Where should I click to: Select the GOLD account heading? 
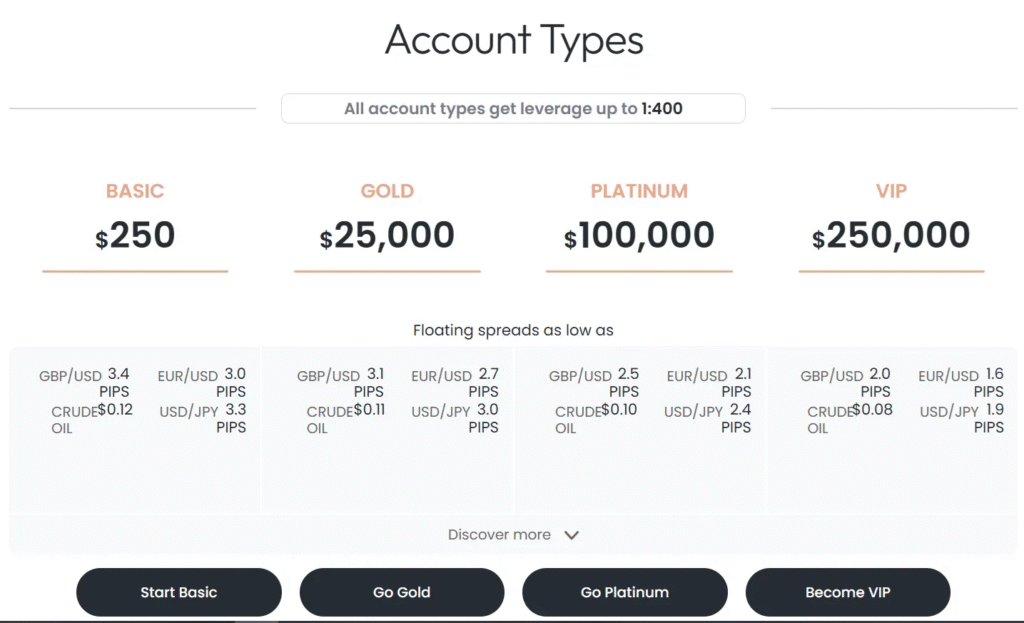[387, 191]
